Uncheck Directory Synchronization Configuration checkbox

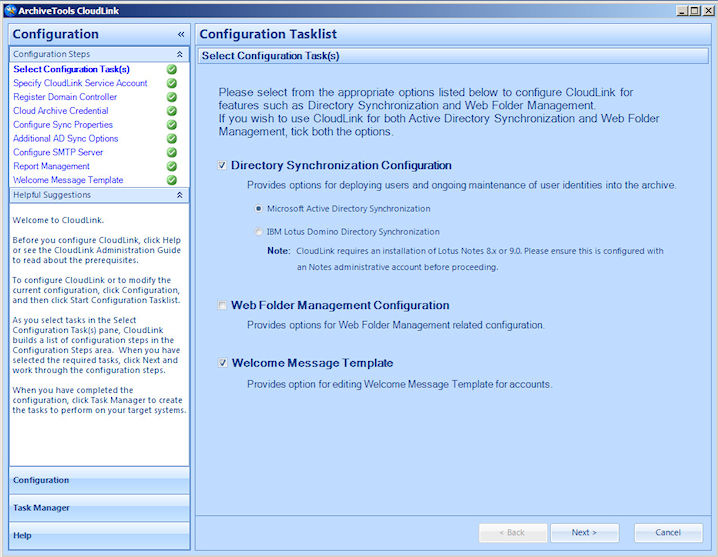coord(222,165)
